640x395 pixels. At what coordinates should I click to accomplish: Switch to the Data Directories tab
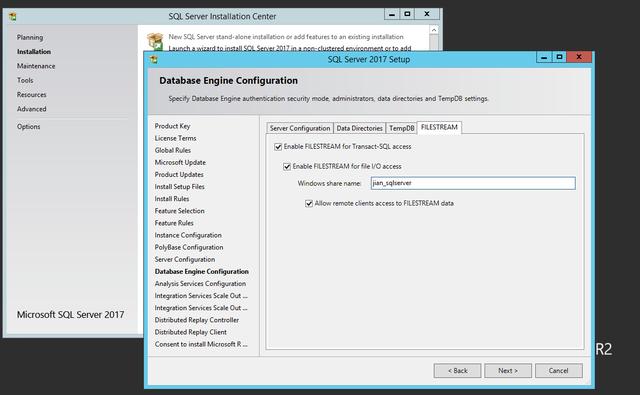pos(359,128)
